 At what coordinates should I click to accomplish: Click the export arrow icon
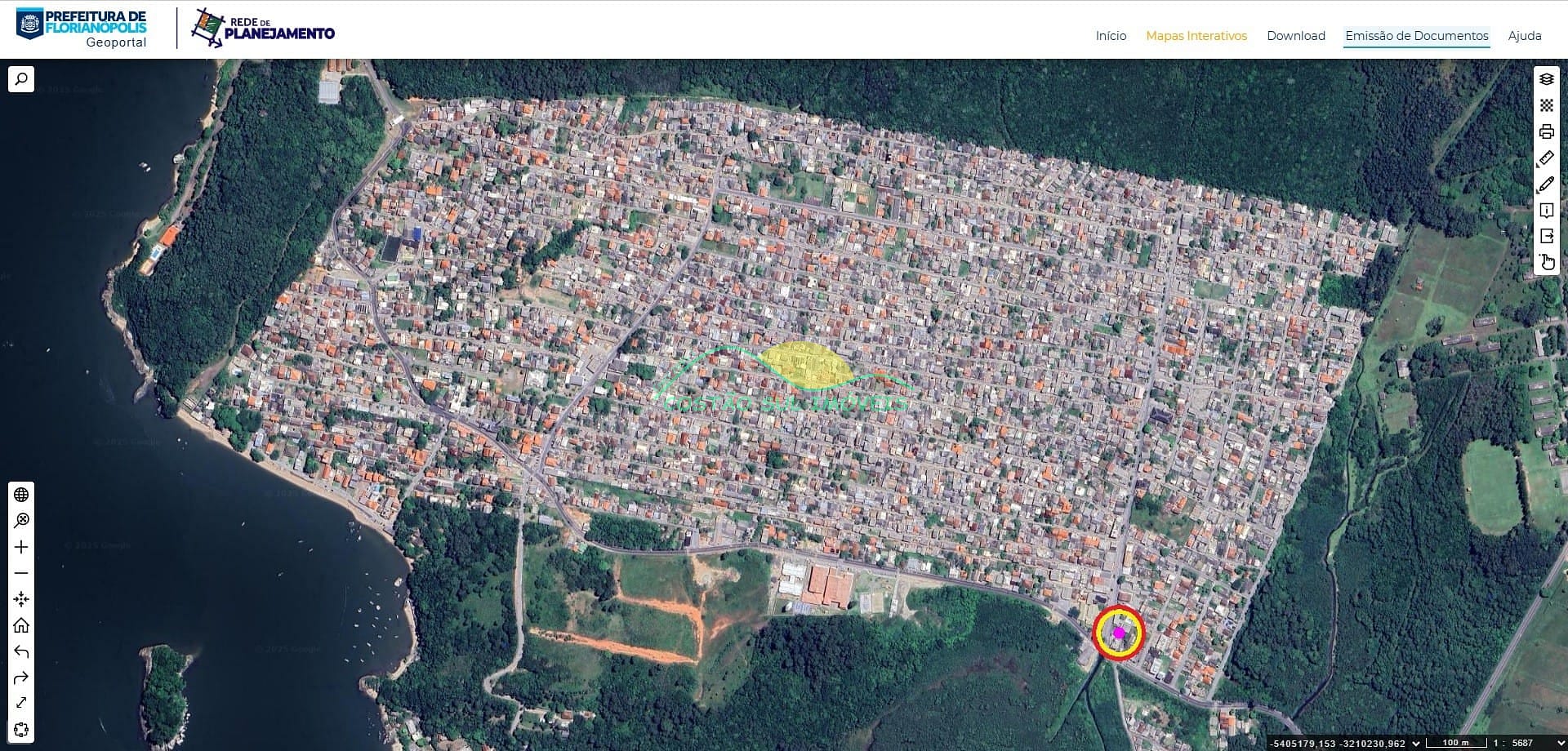[x=1546, y=236]
